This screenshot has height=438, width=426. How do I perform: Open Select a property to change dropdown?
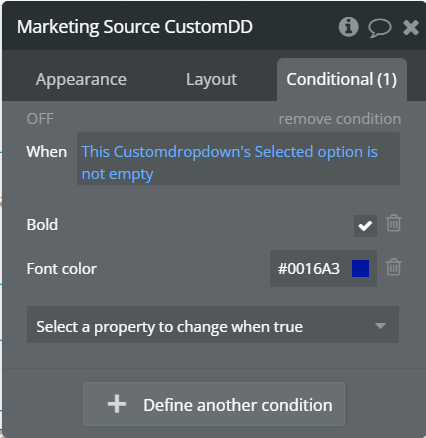213,325
